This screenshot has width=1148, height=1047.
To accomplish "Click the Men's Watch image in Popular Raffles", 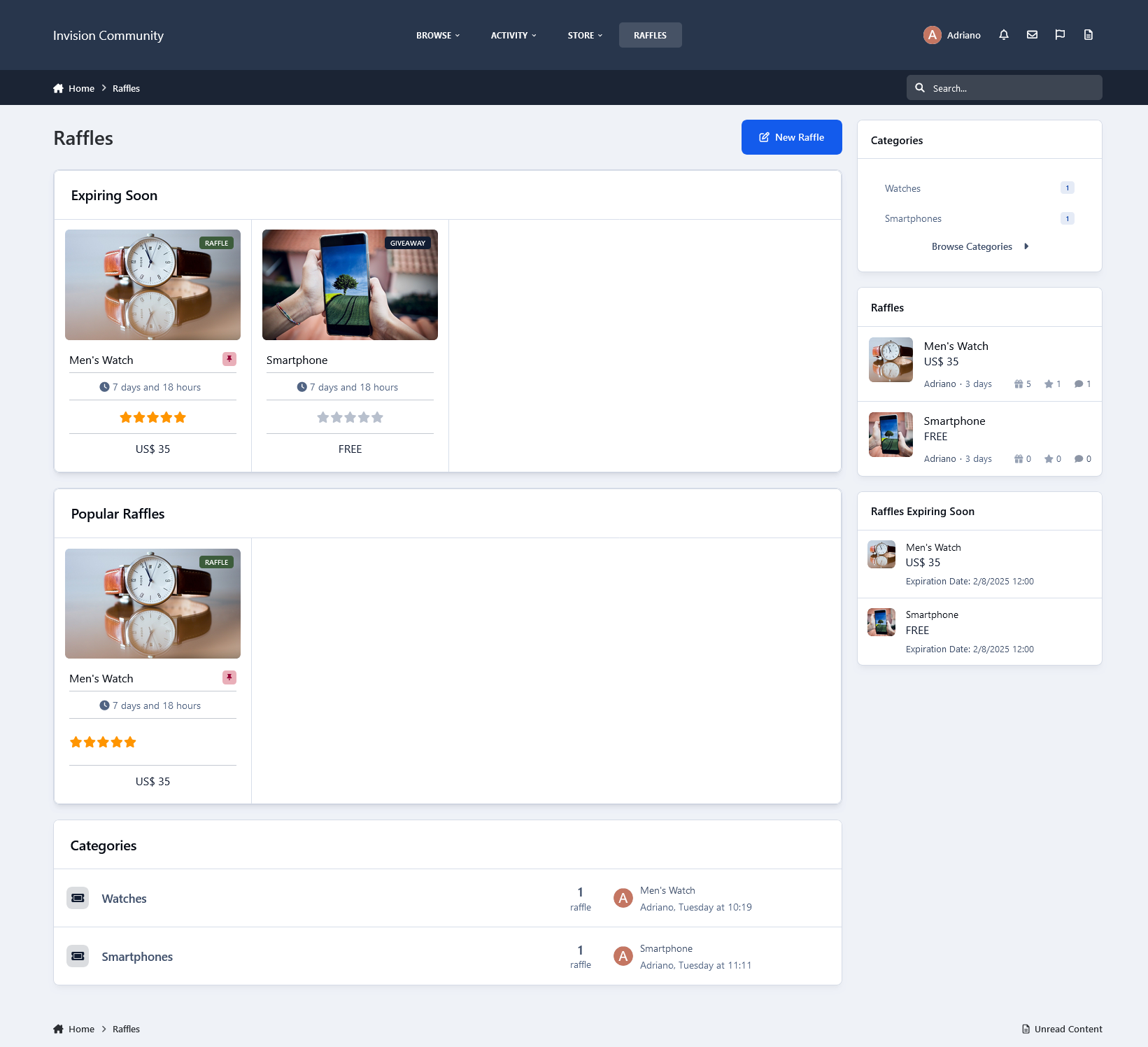I will tap(153, 603).
